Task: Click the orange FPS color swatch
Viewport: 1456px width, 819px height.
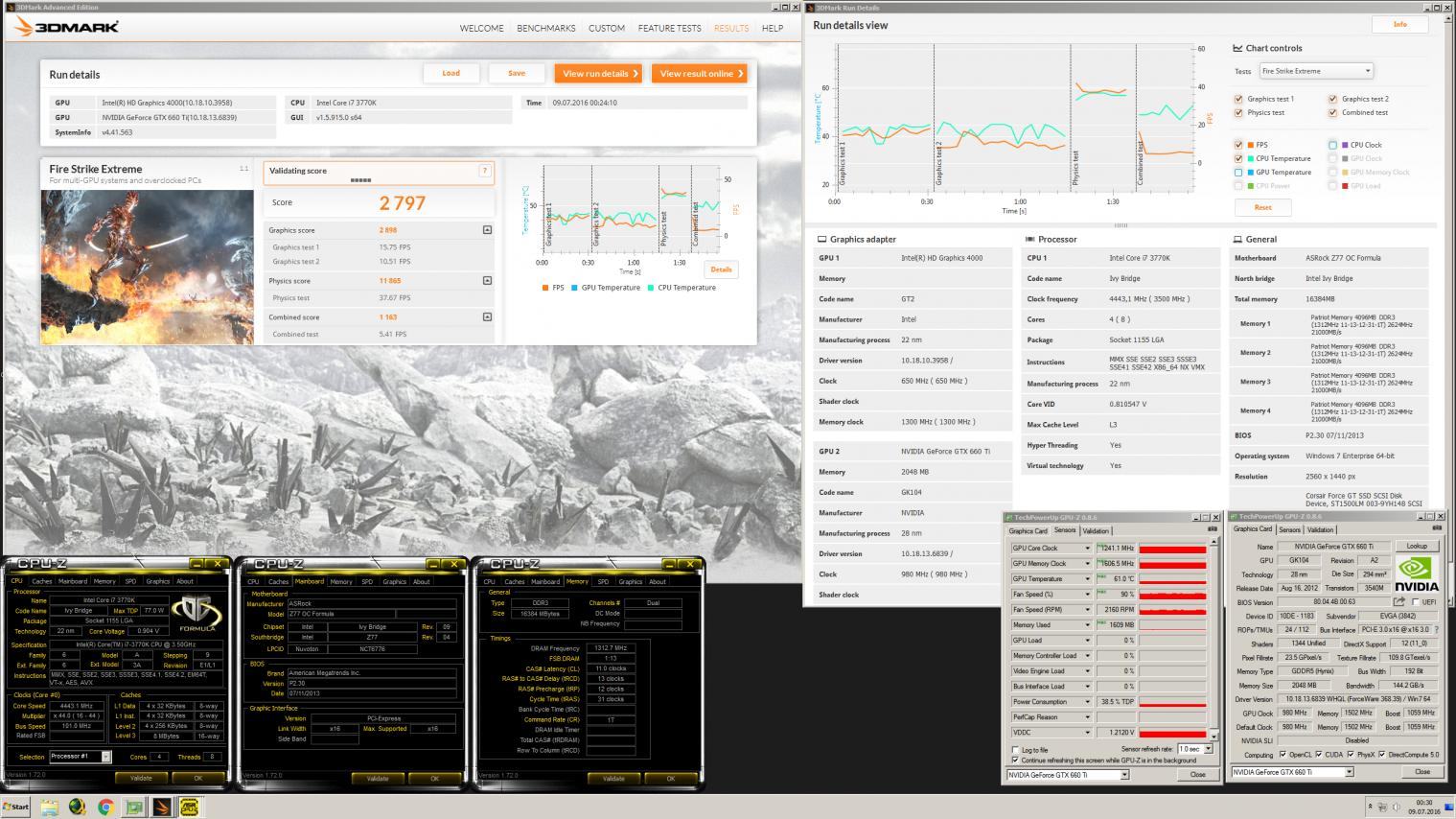Action: click(1251, 145)
